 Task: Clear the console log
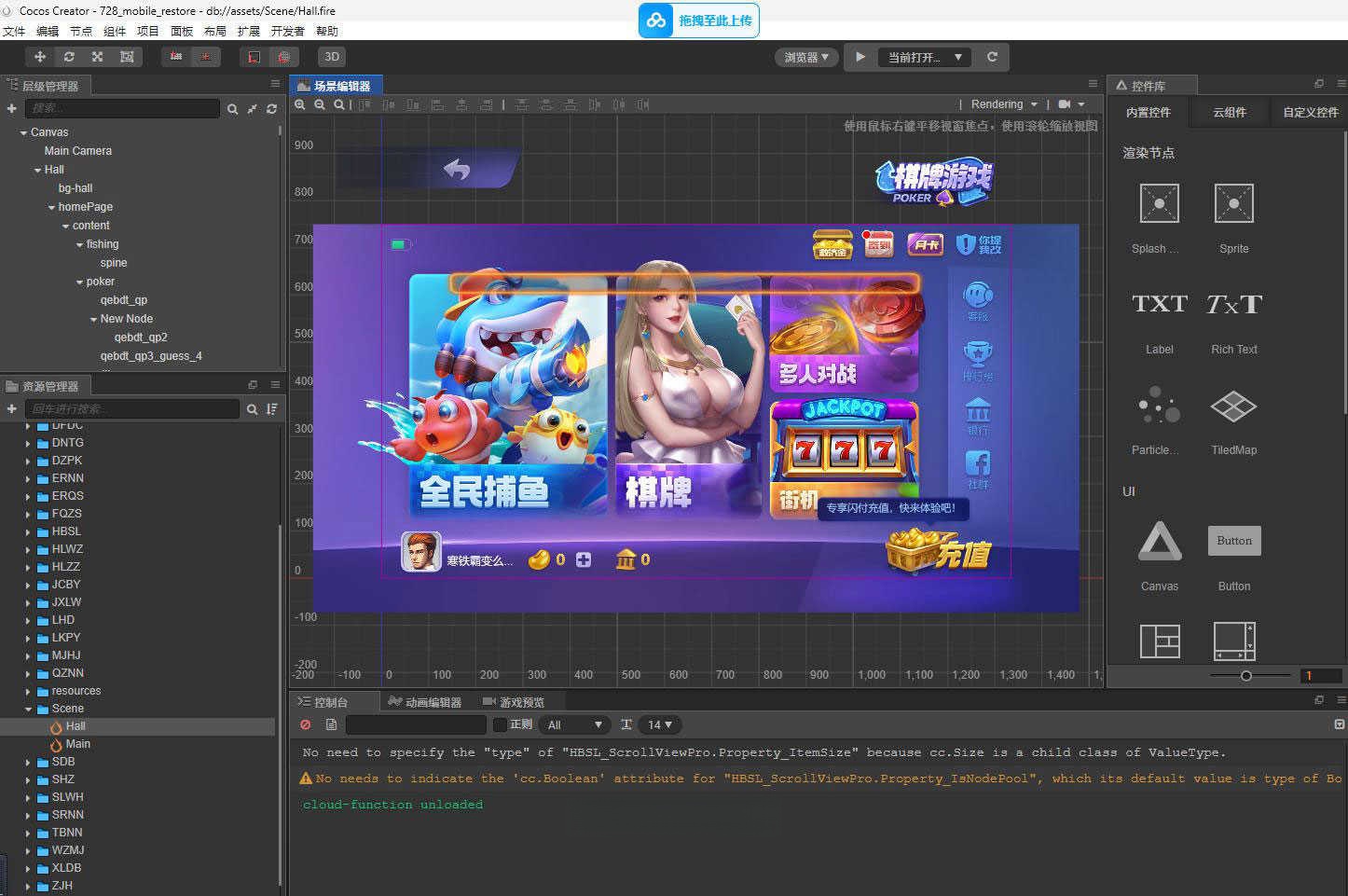pos(305,724)
